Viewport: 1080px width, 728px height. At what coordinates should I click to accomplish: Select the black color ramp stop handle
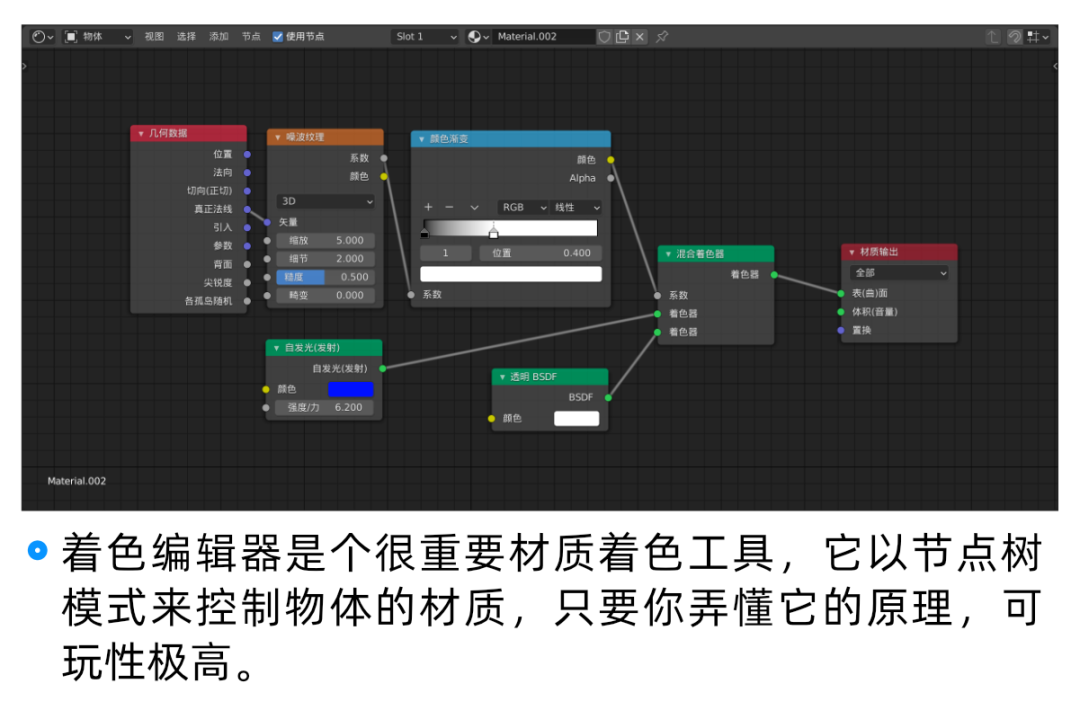pyautogui.click(x=424, y=232)
